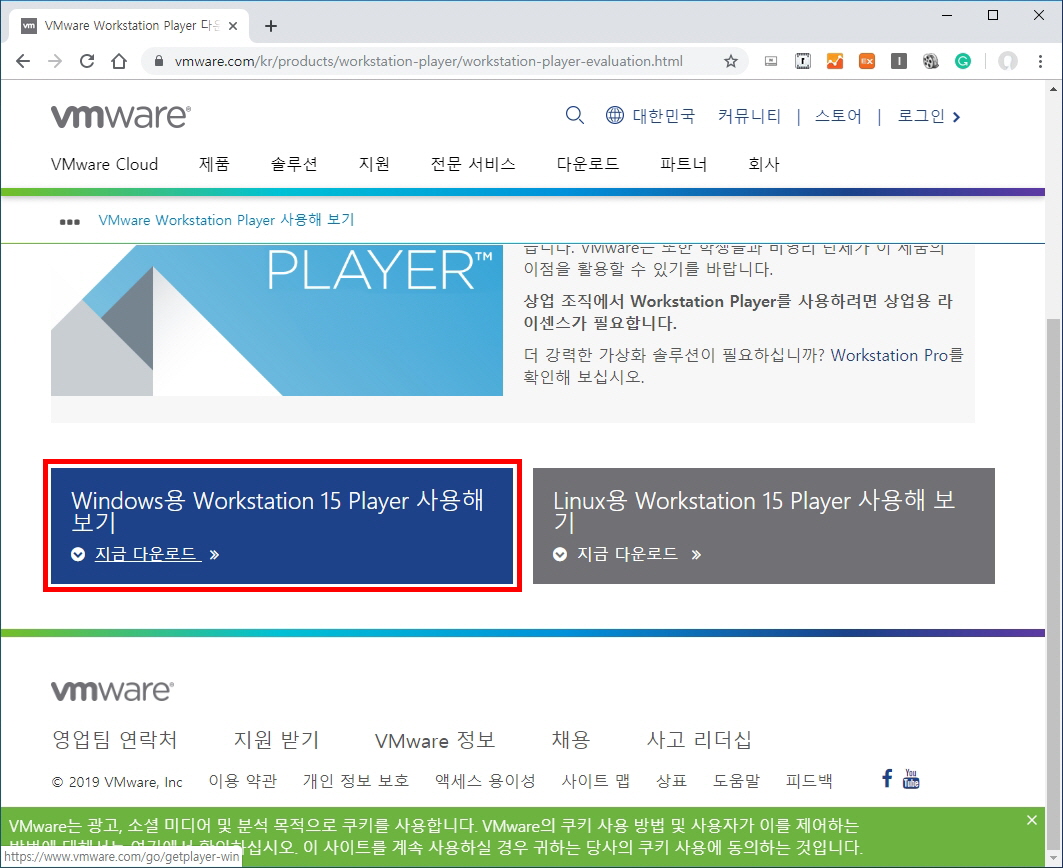The image size is (1063, 868).
Task: Click the Grammarly extension icon
Action: point(962,61)
